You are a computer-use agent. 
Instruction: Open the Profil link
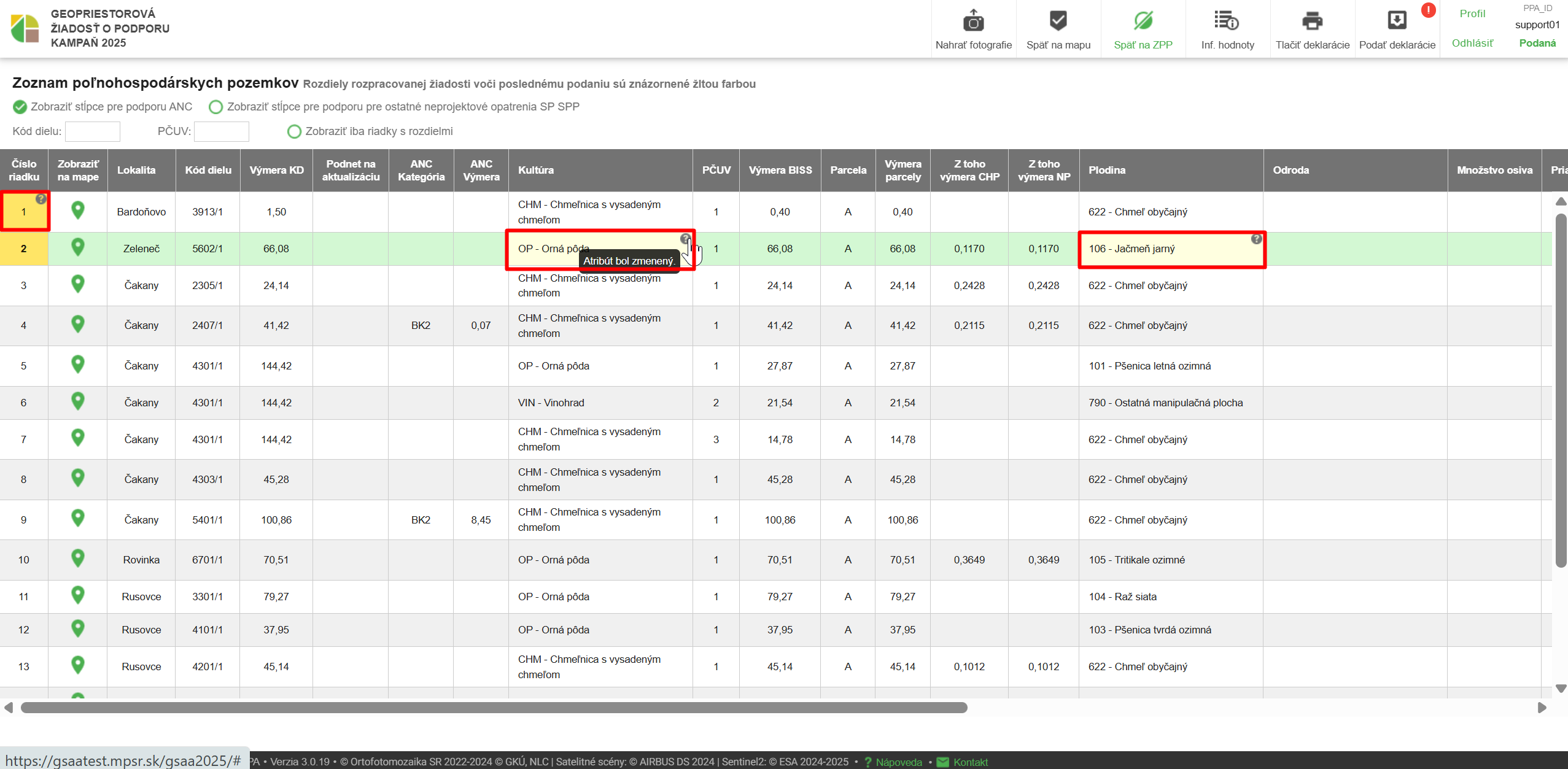1472,14
